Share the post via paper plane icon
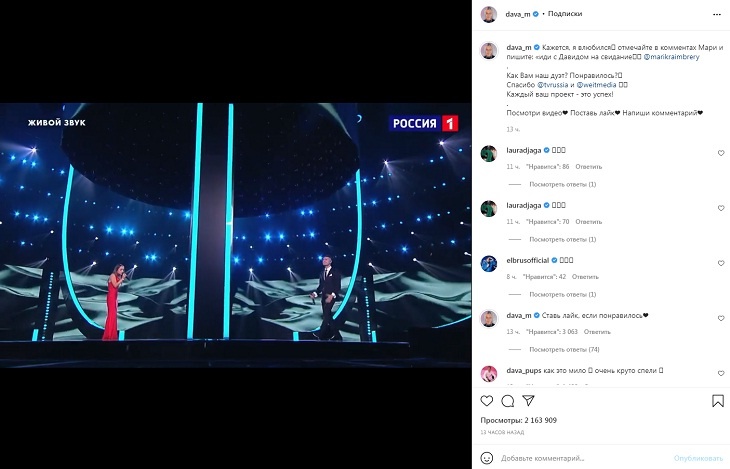This screenshot has height=469, width=730. (528, 401)
